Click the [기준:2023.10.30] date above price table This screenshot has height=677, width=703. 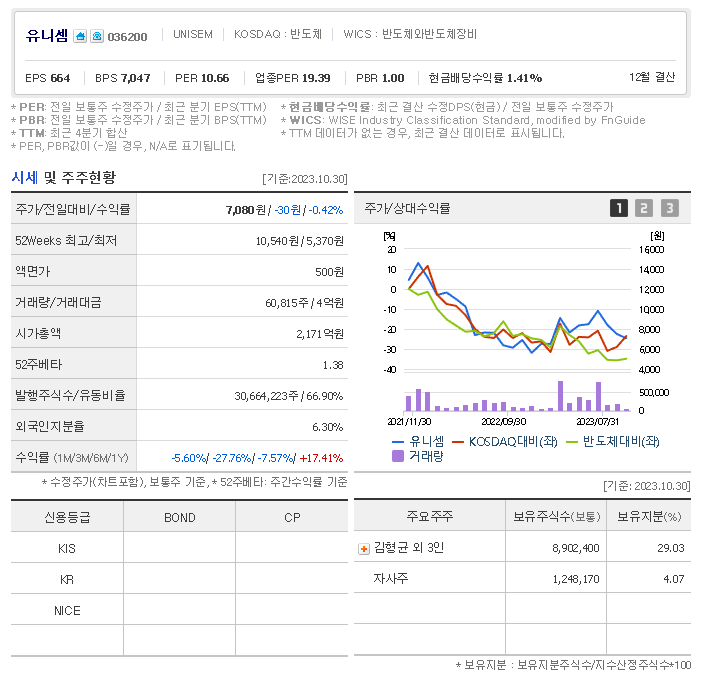(305, 180)
